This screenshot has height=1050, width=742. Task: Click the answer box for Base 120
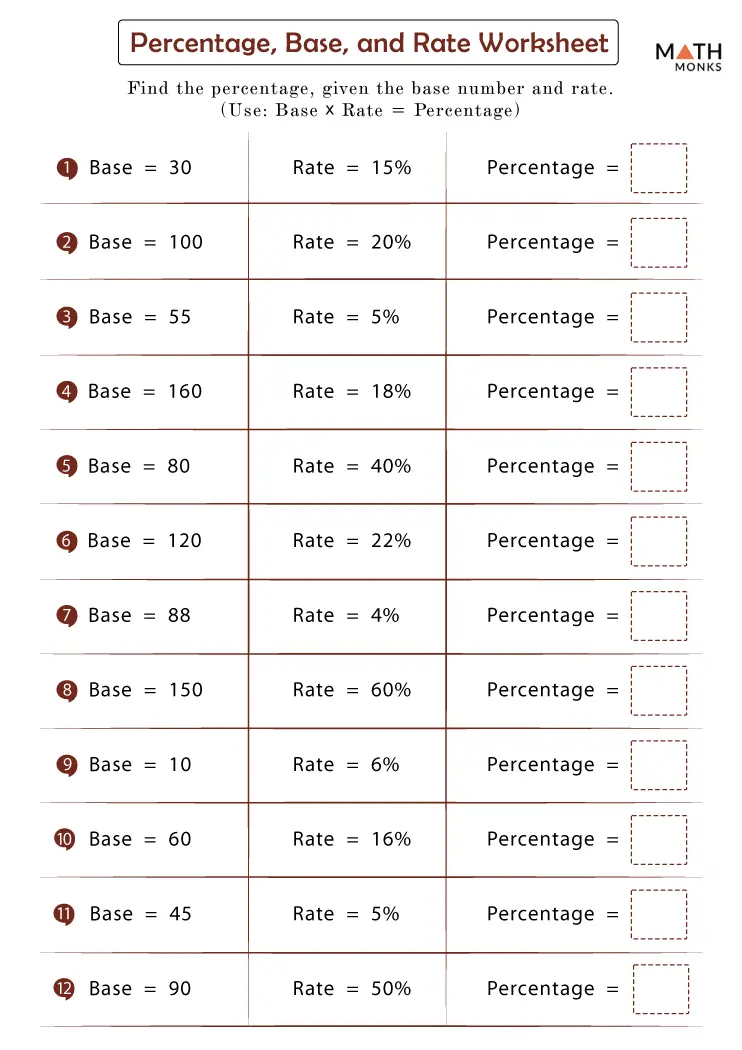point(659,541)
